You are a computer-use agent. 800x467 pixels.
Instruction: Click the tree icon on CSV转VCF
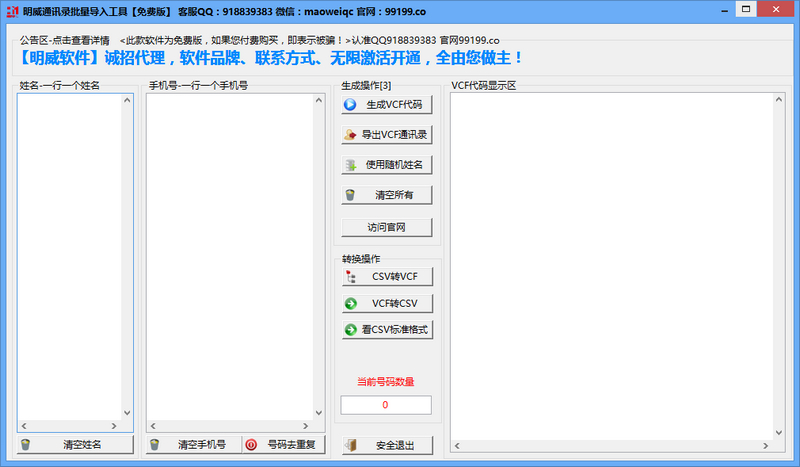pyautogui.click(x=351, y=277)
